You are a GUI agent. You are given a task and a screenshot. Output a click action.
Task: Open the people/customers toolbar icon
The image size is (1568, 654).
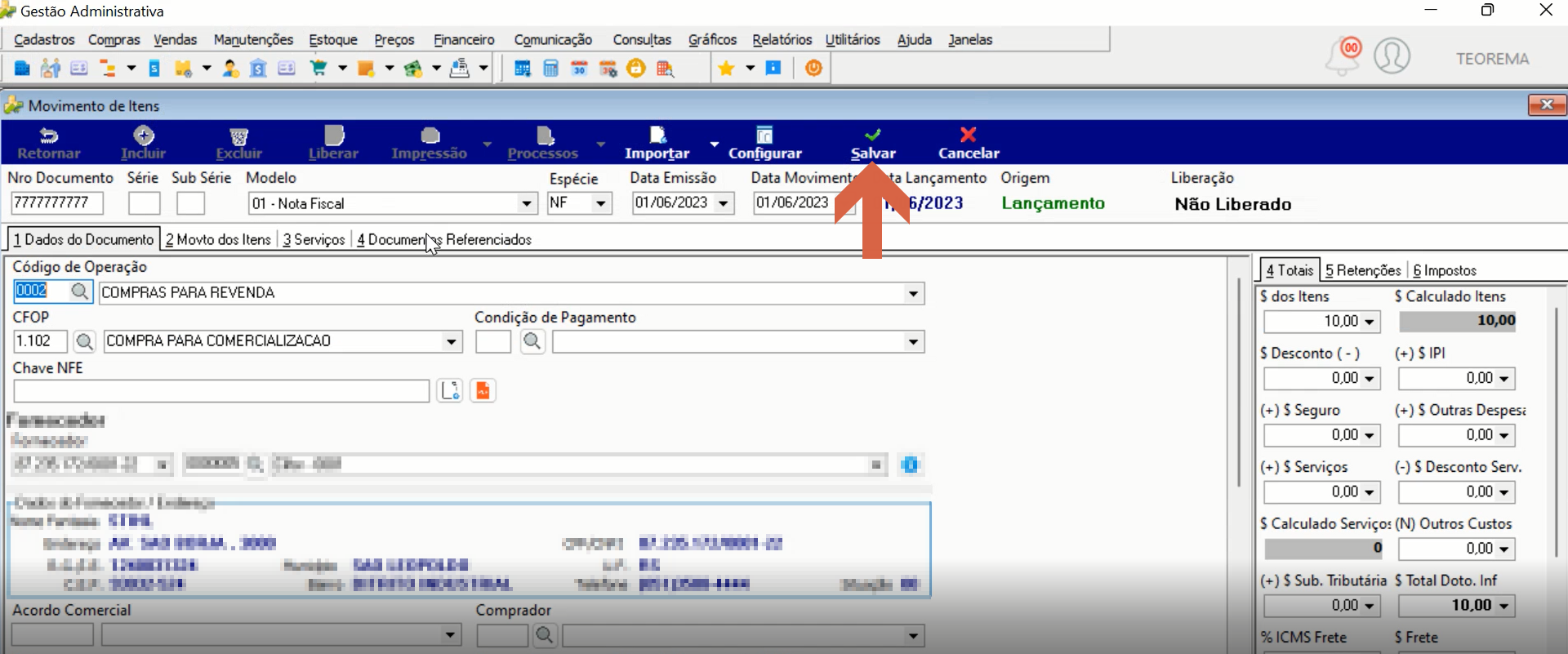coord(51,69)
